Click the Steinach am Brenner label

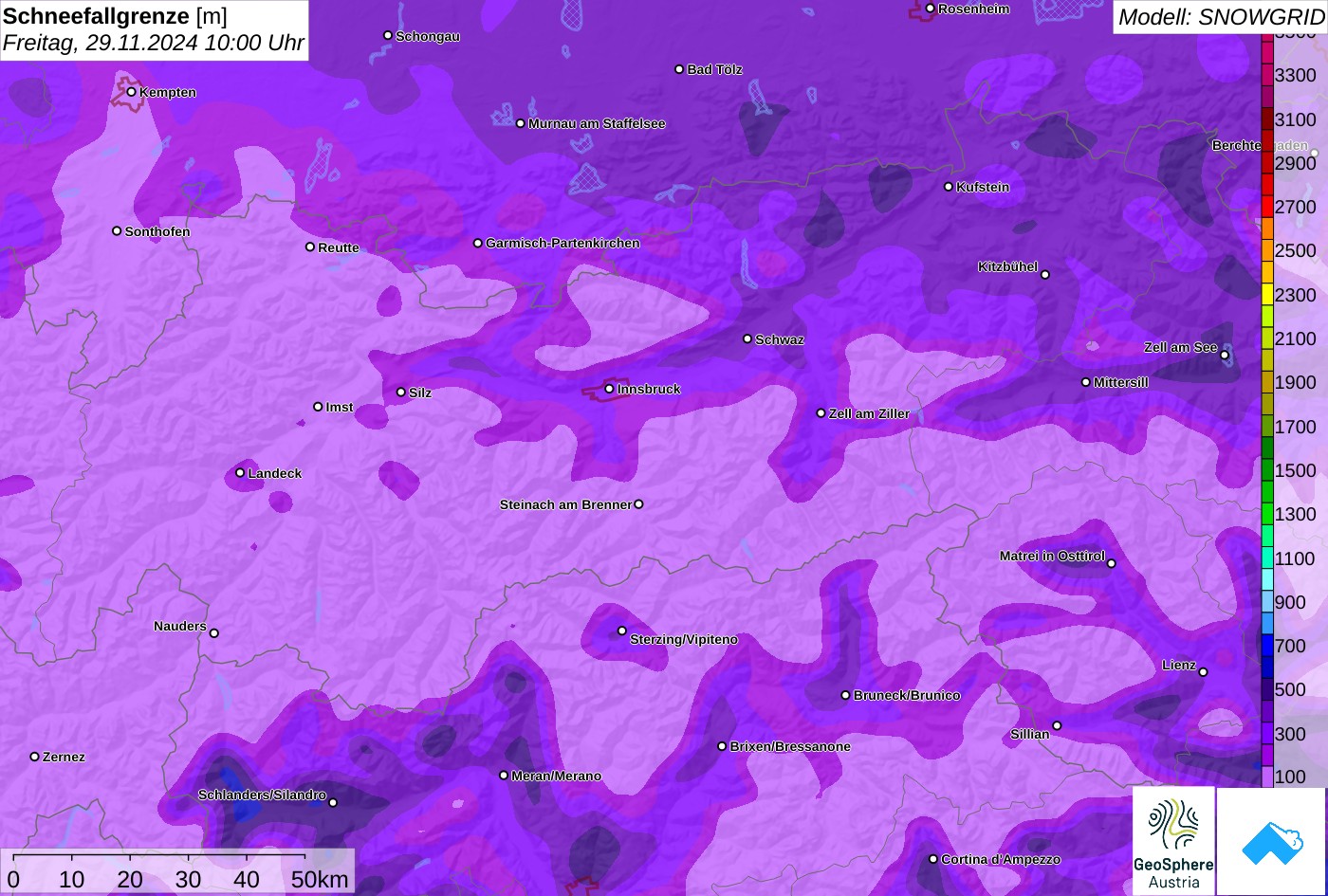coord(565,505)
